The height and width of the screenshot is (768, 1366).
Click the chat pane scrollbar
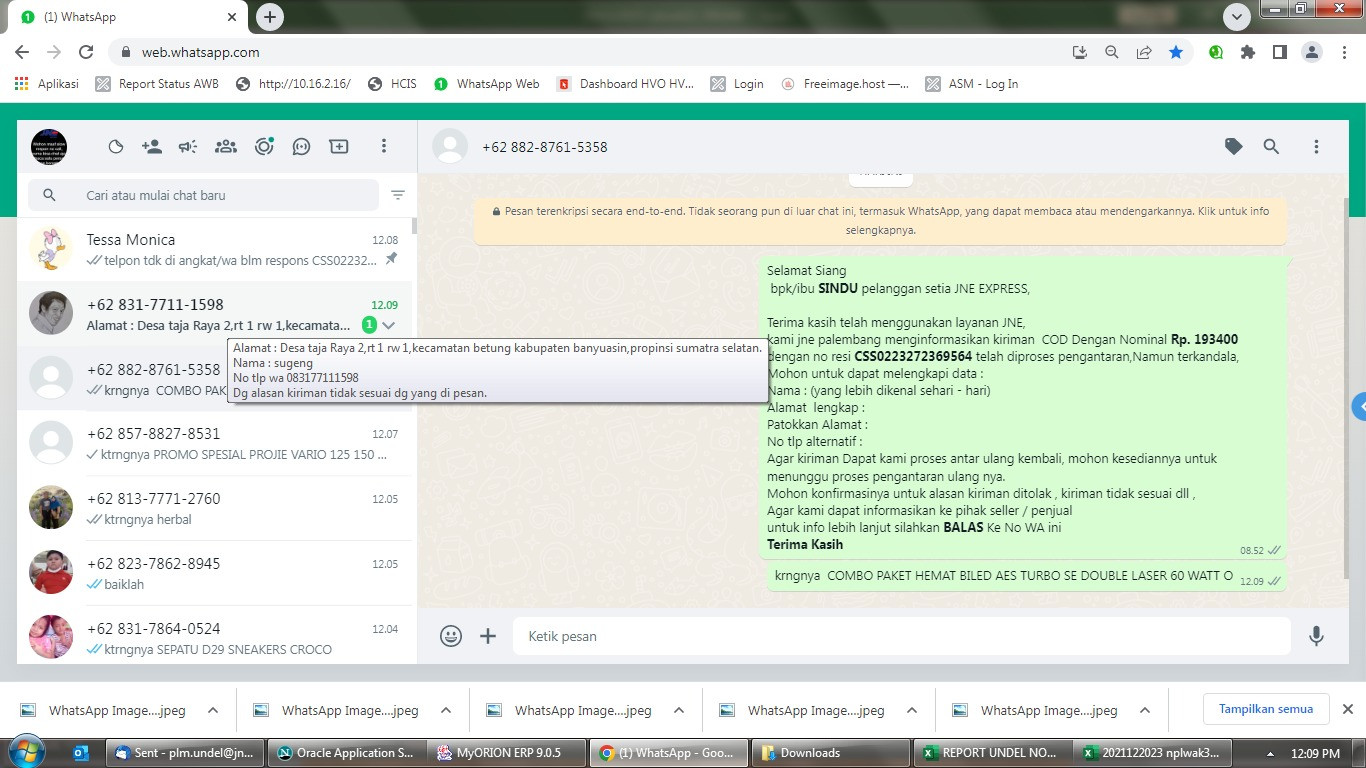pyautogui.click(x=1346, y=390)
